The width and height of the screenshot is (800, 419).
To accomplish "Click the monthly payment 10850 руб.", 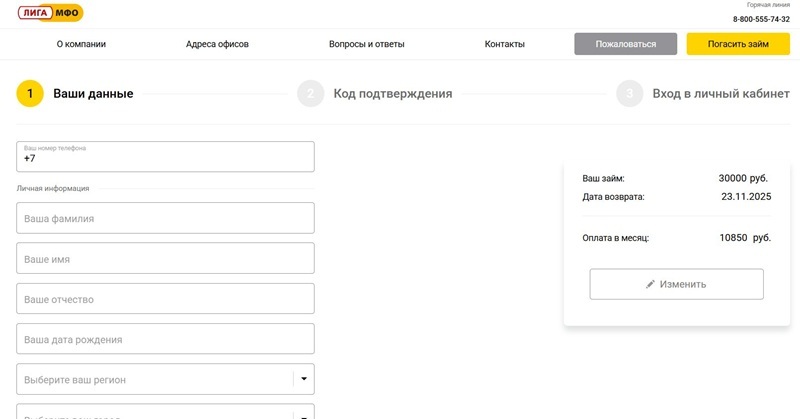I will click(x=745, y=237).
